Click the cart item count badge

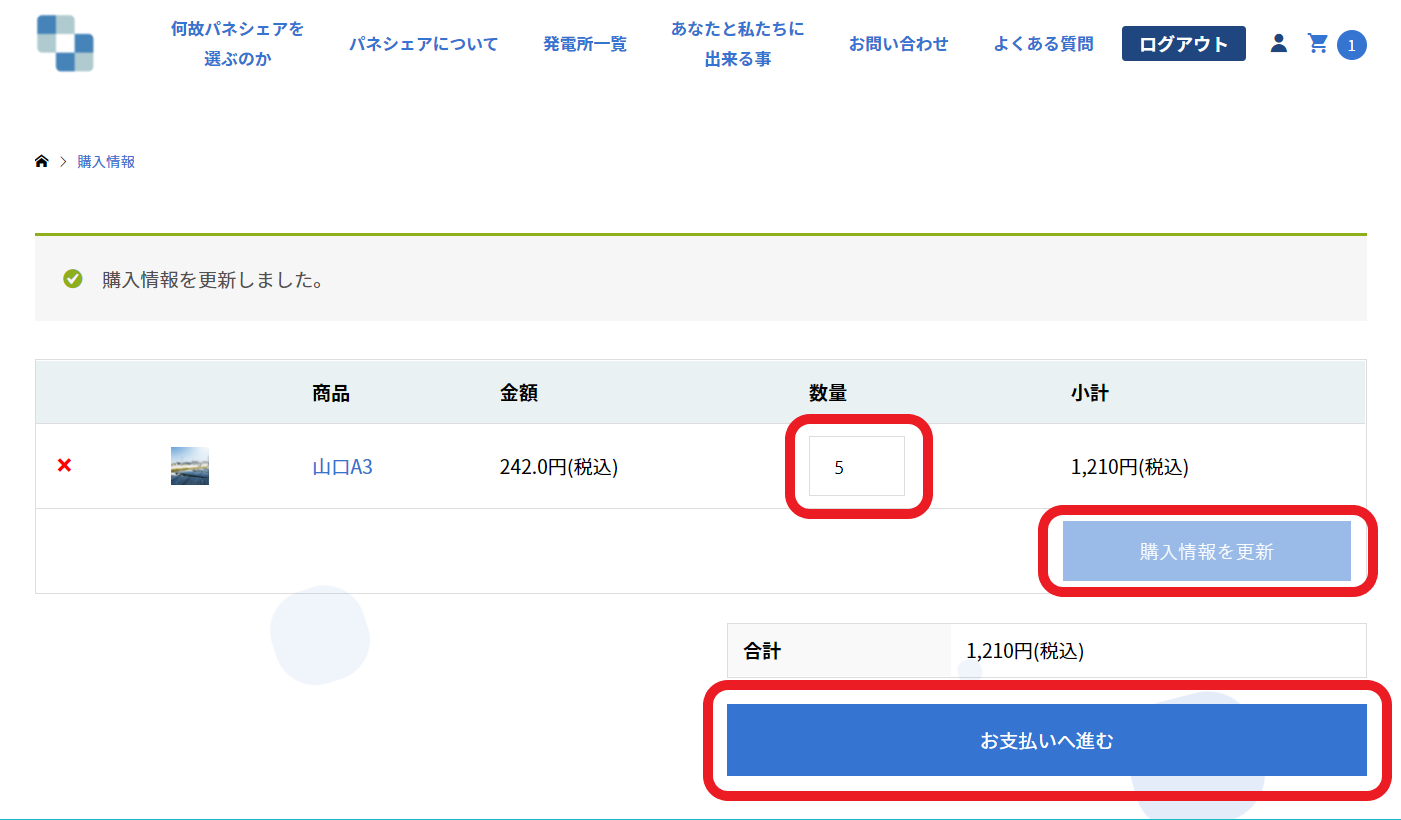1351,45
